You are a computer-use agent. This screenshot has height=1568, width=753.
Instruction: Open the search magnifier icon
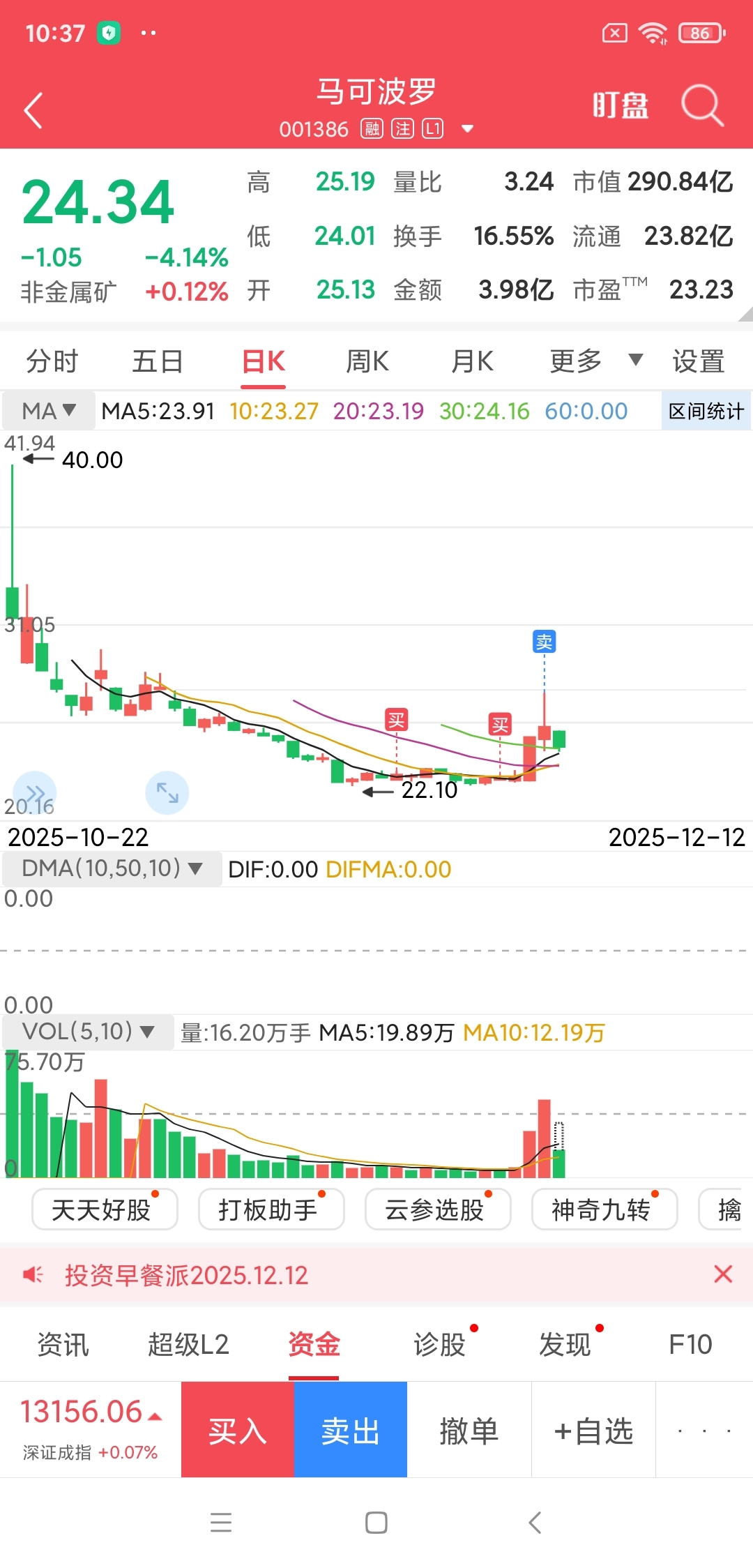coord(702,106)
